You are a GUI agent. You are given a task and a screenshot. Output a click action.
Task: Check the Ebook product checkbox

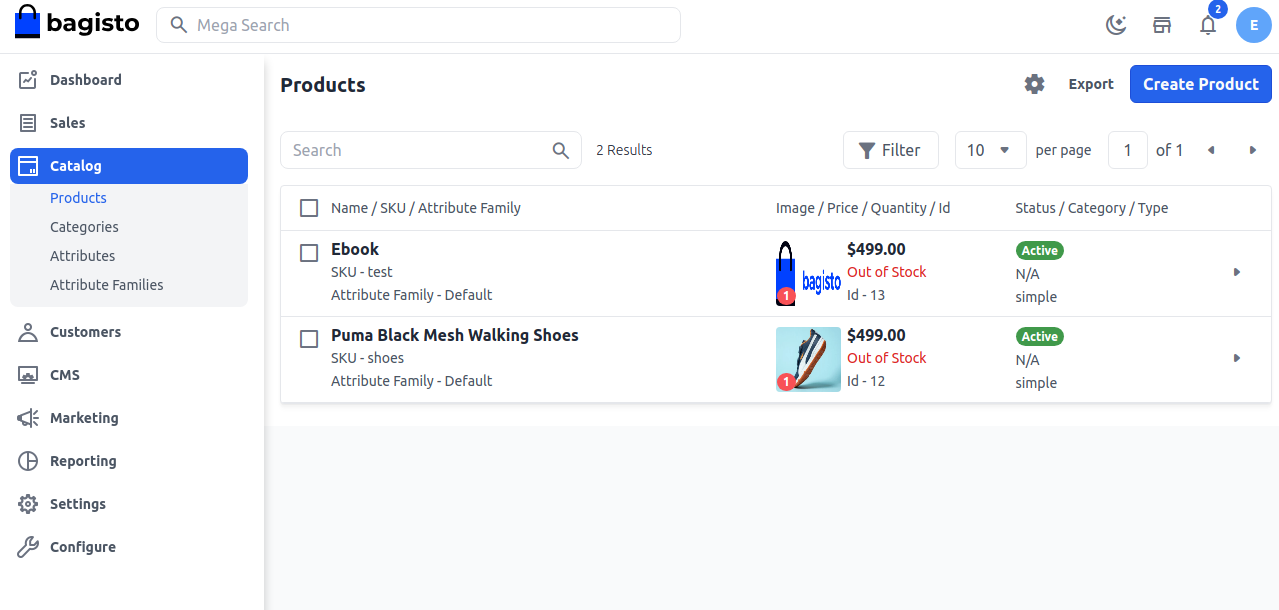310,253
